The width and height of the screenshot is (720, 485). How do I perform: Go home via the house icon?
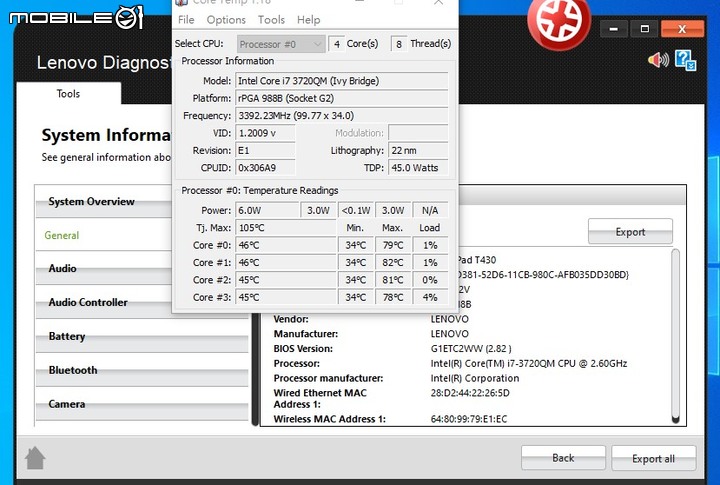(x=35, y=458)
